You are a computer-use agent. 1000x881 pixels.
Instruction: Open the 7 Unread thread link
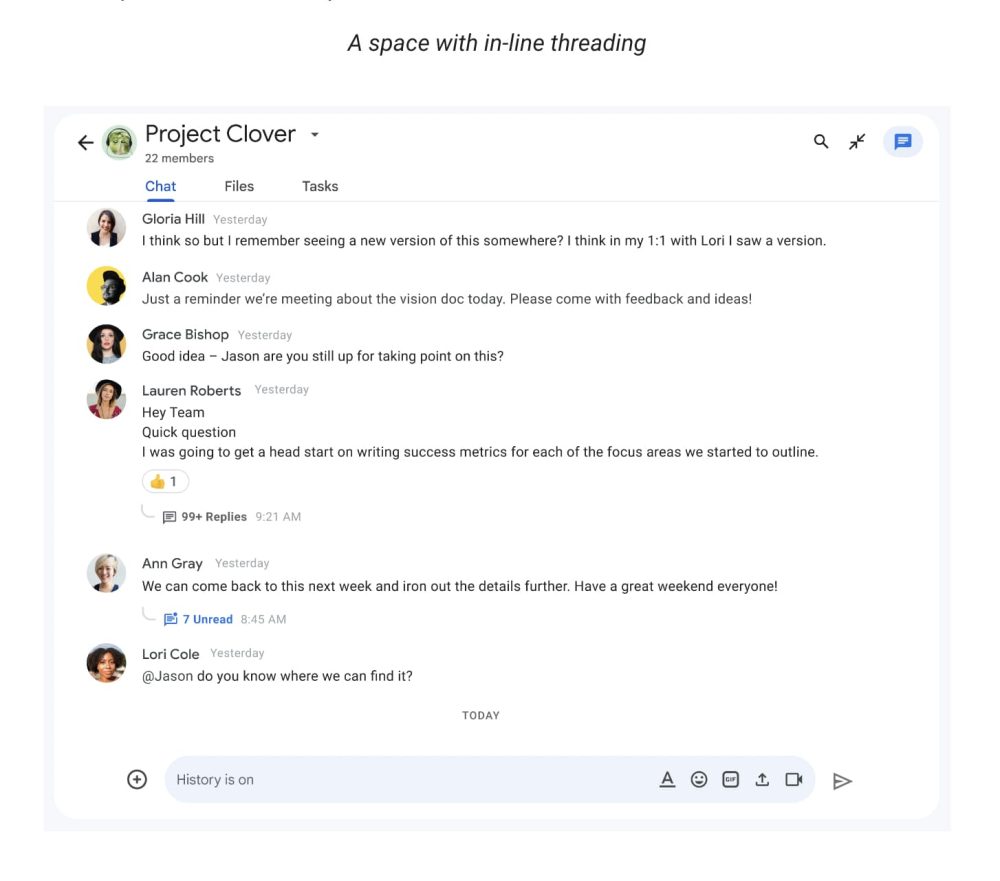(x=207, y=619)
